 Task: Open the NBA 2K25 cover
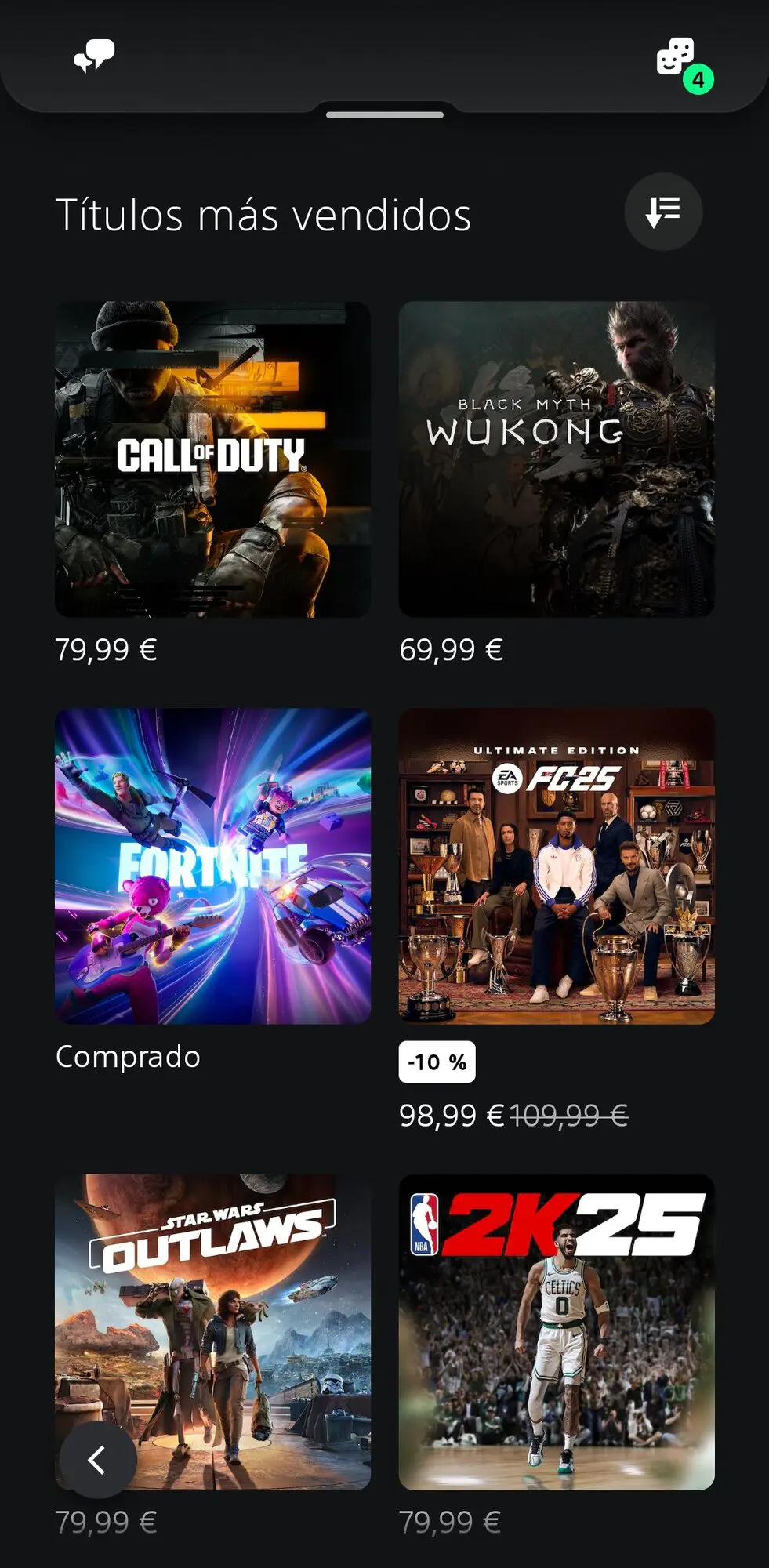tap(557, 1332)
